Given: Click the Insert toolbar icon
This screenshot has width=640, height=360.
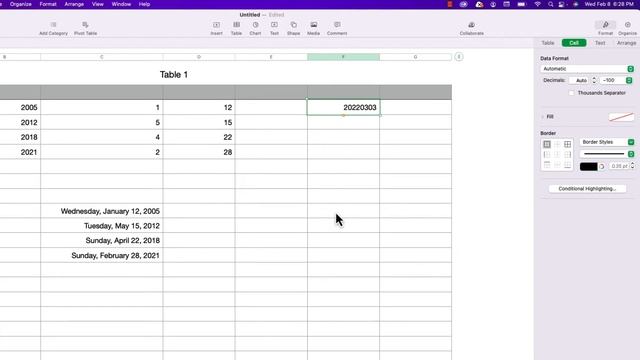Looking at the screenshot, I should 216,25.
